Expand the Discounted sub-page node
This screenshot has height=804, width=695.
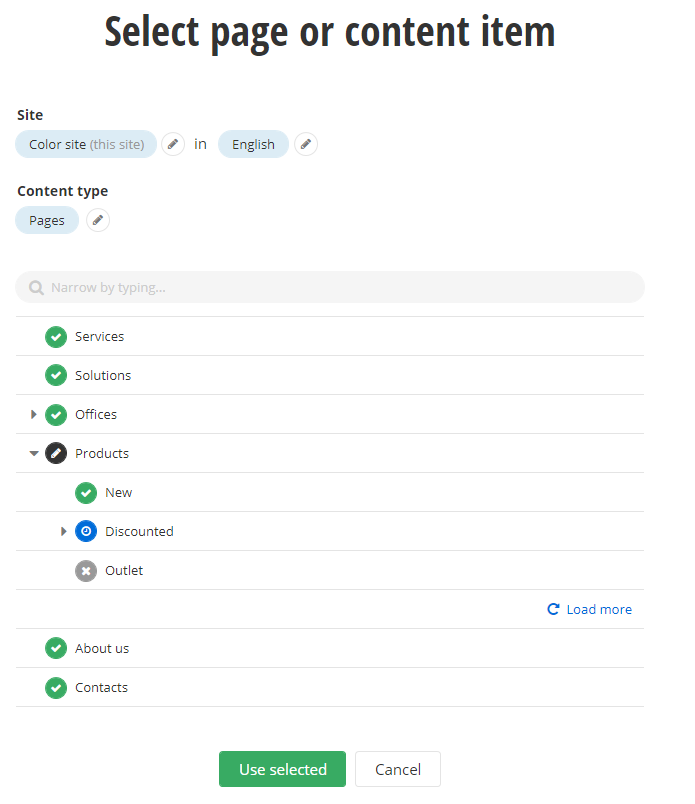click(x=64, y=532)
